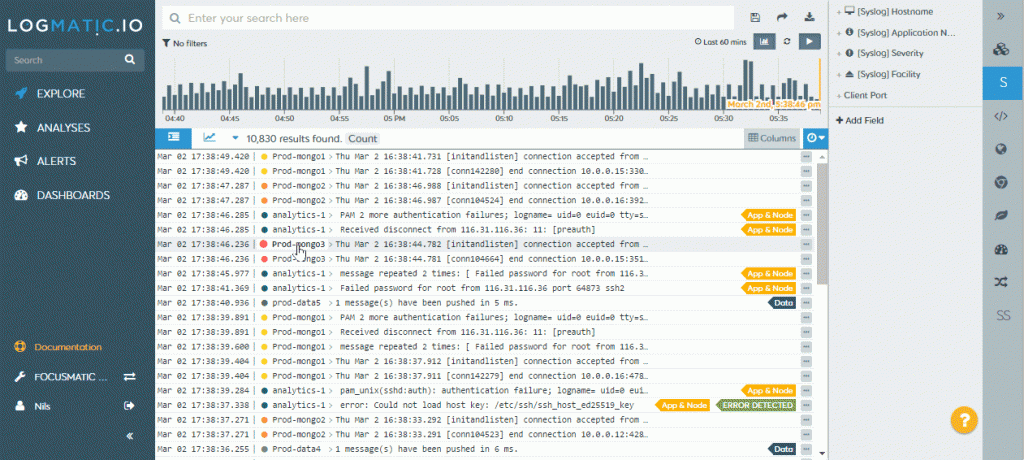Open the clock dropdown next to Columns
Viewport: 1024px width, 460px height.
815,138
